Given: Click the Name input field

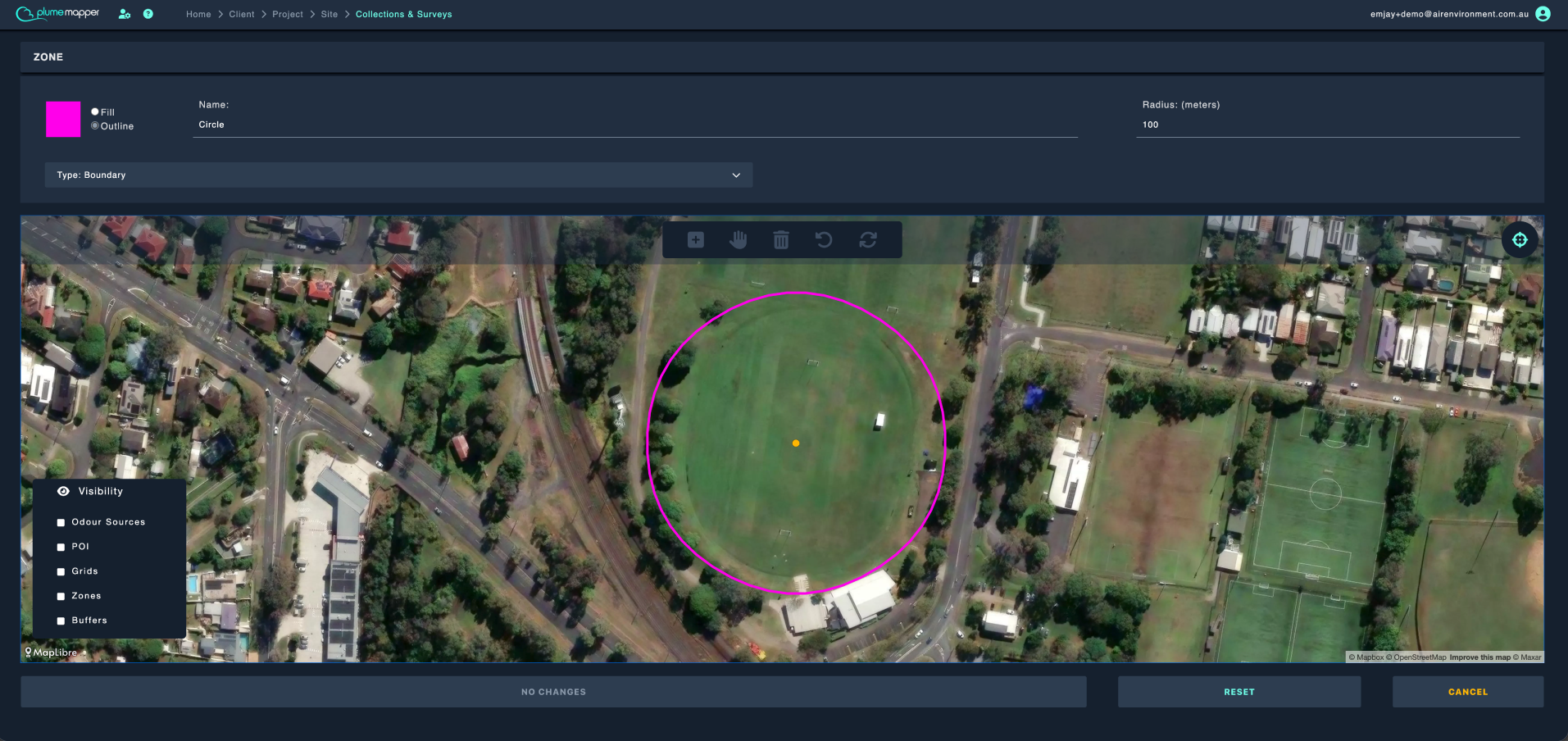Looking at the screenshot, I should tap(635, 125).
